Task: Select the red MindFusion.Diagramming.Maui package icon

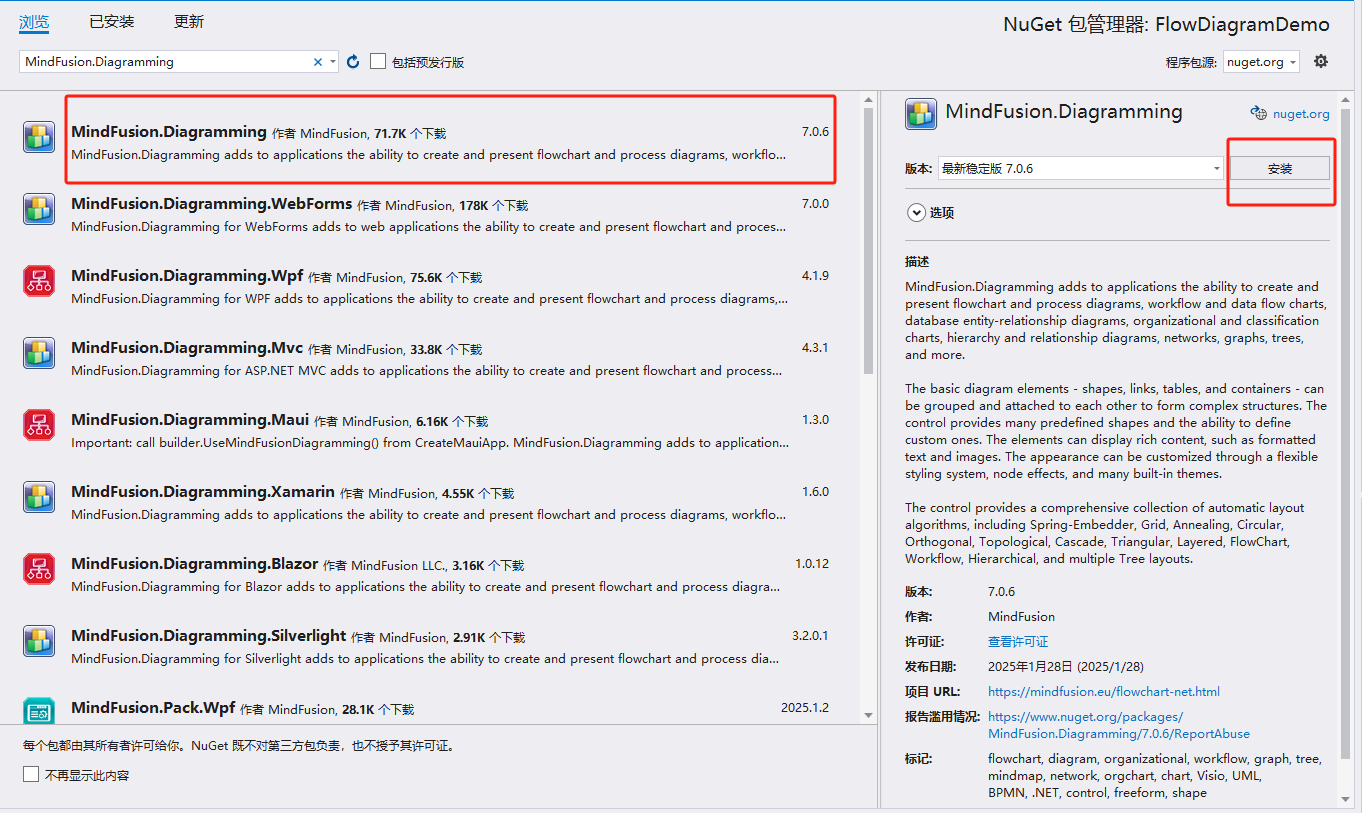Action: [39, 425]
